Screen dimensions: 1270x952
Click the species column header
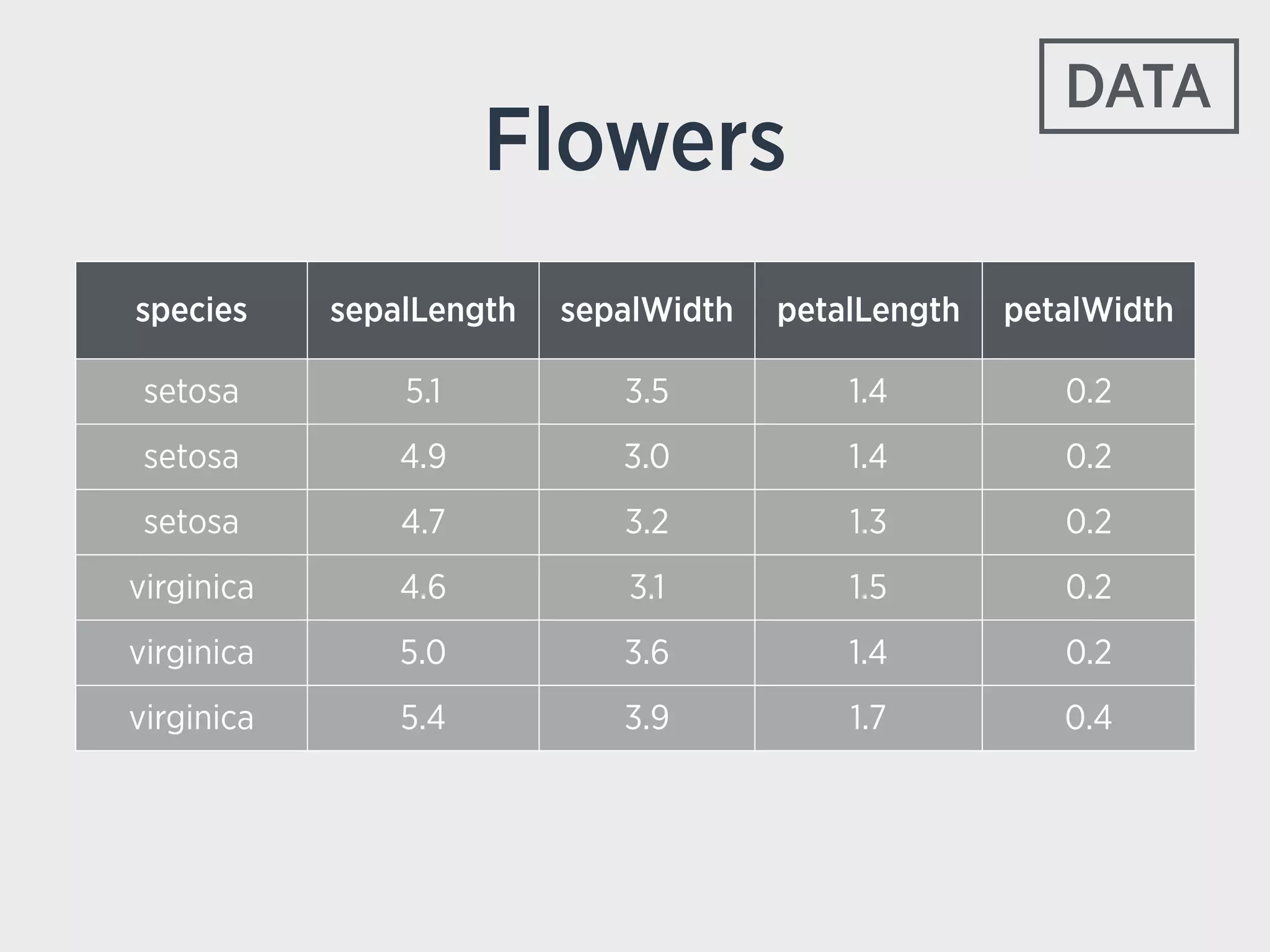coord(191,310)
